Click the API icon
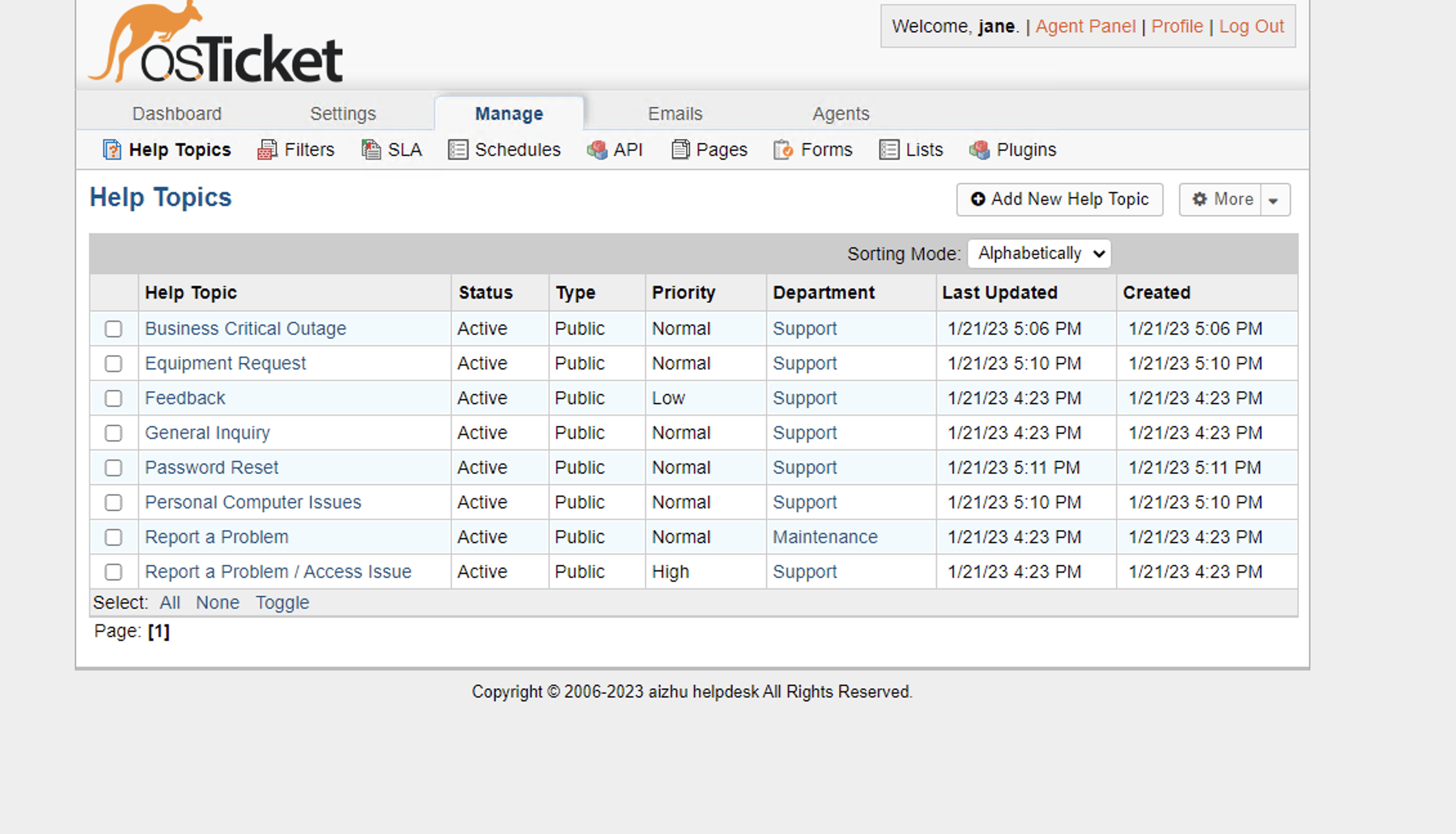 pos(597,149)
